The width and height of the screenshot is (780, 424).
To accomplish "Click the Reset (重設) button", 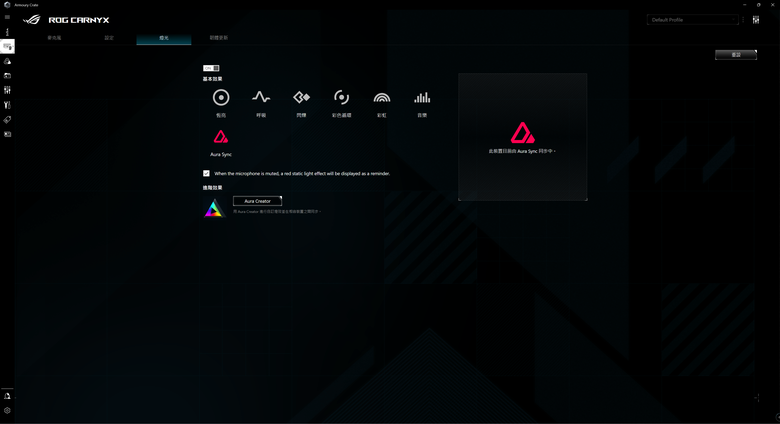I will pyautogui.click(x=736, y=55).
